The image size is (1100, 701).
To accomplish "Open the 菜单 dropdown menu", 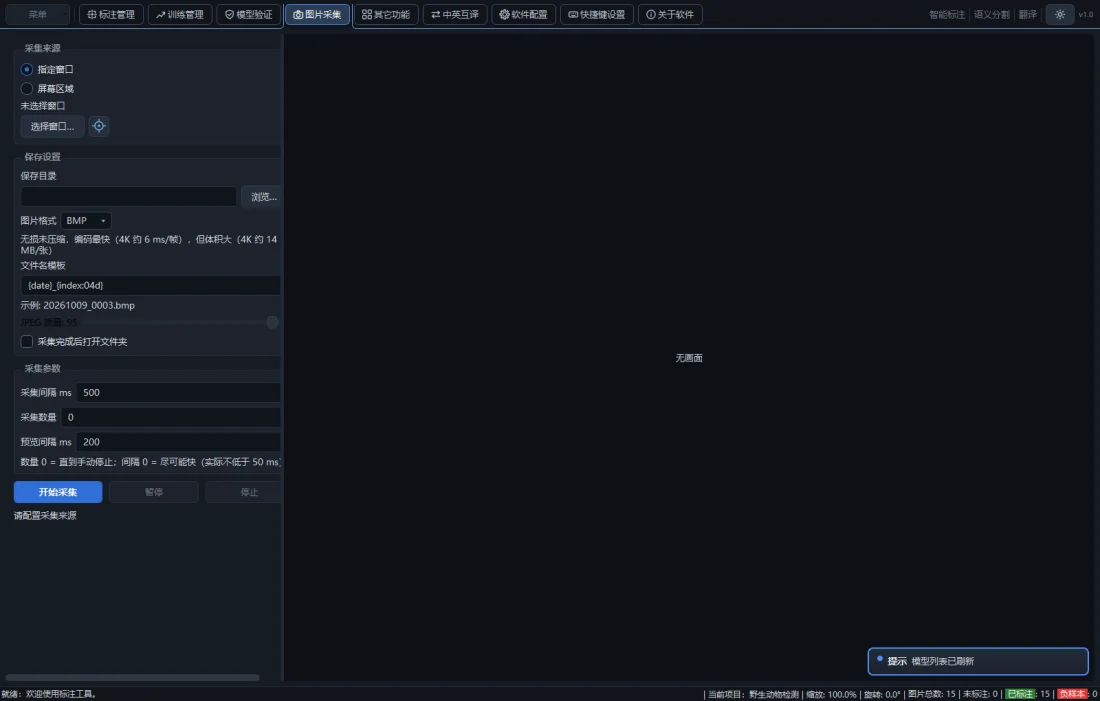I will (x=38, y=15).
